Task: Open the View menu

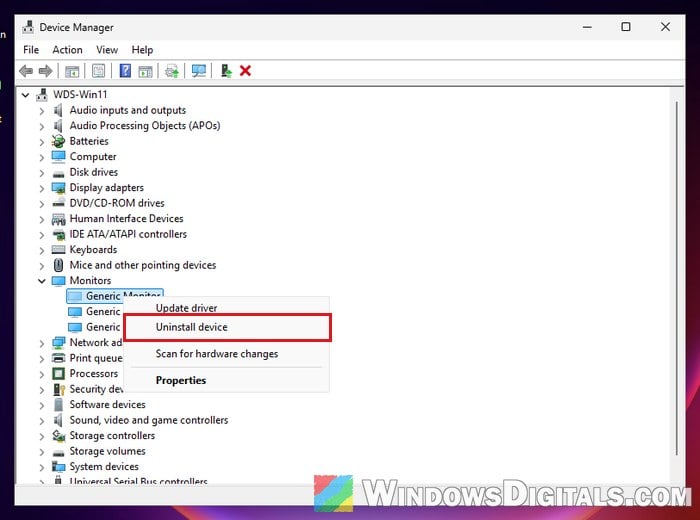Action: click(x=107, y=50)
